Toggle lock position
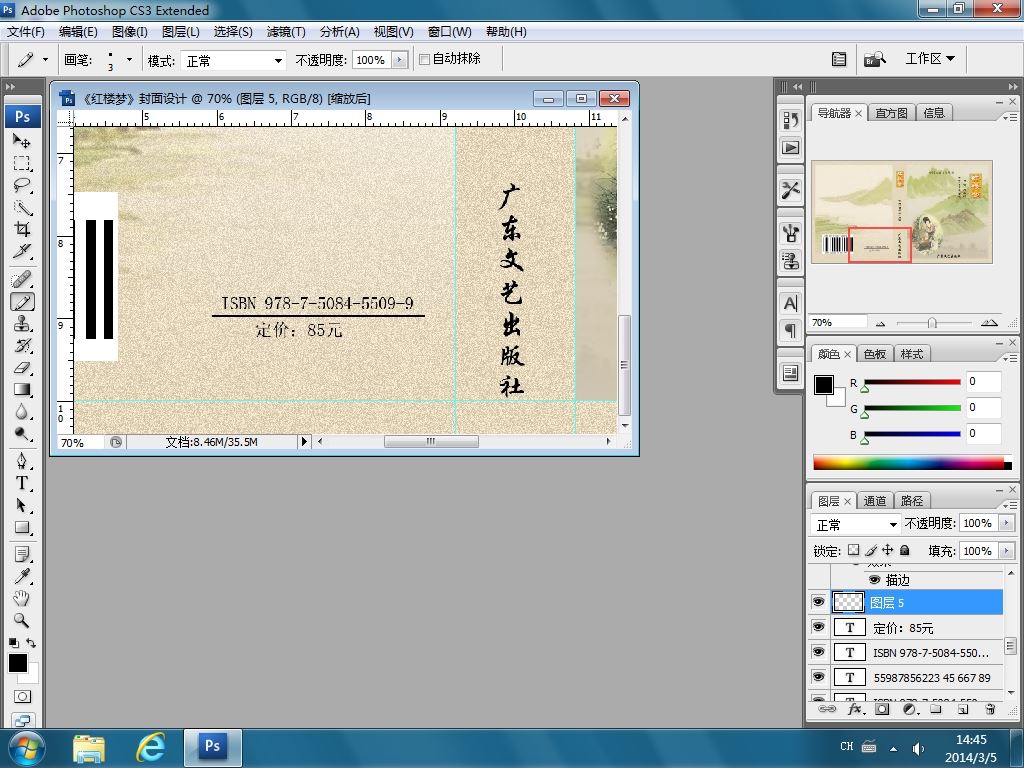This screenshot has width=1024, height=768. tap(888, 550)
